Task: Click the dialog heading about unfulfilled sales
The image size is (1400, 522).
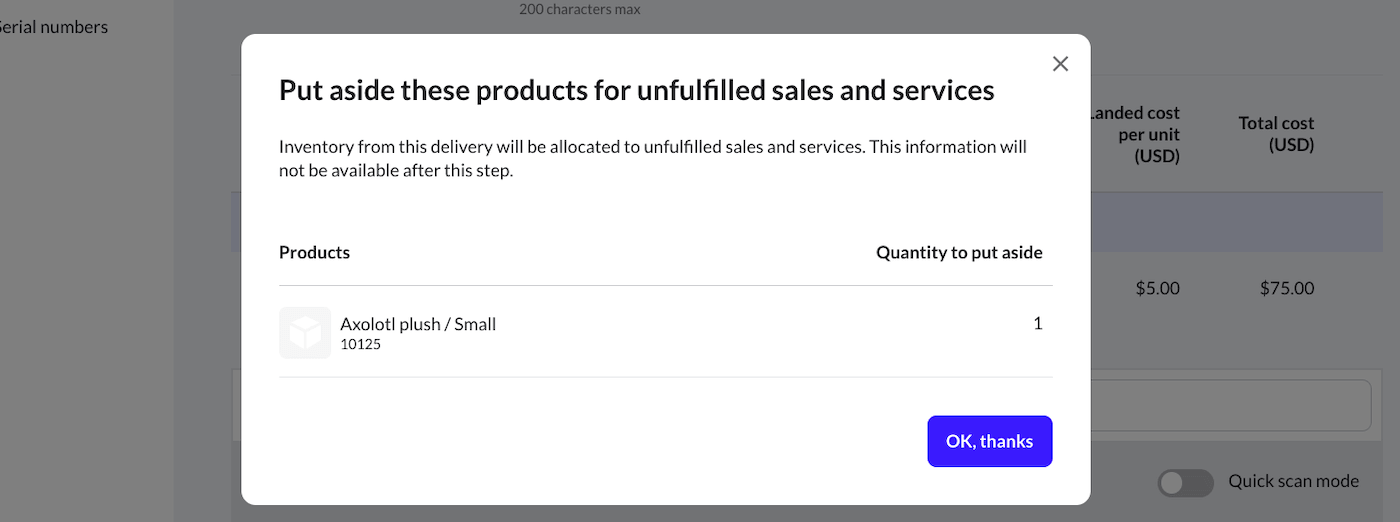Action: [x=636, y=90]
